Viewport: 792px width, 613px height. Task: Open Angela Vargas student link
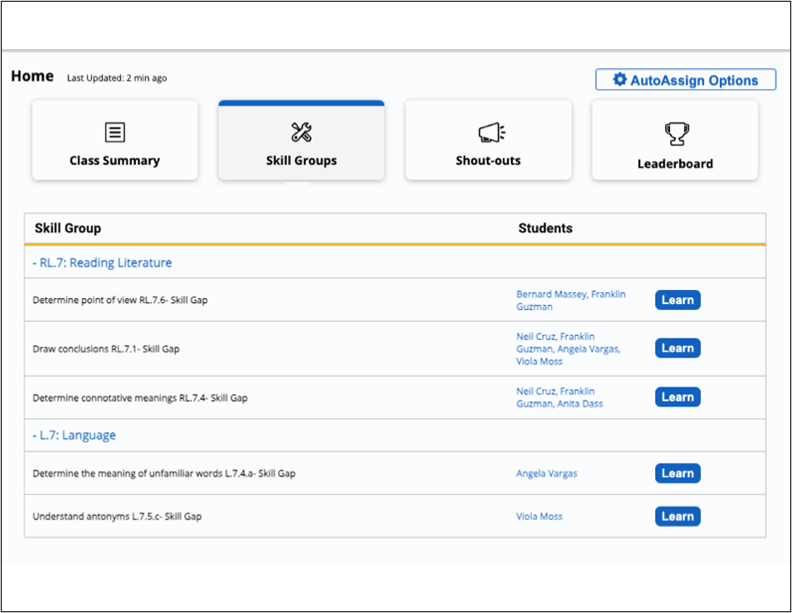(547, 474)
